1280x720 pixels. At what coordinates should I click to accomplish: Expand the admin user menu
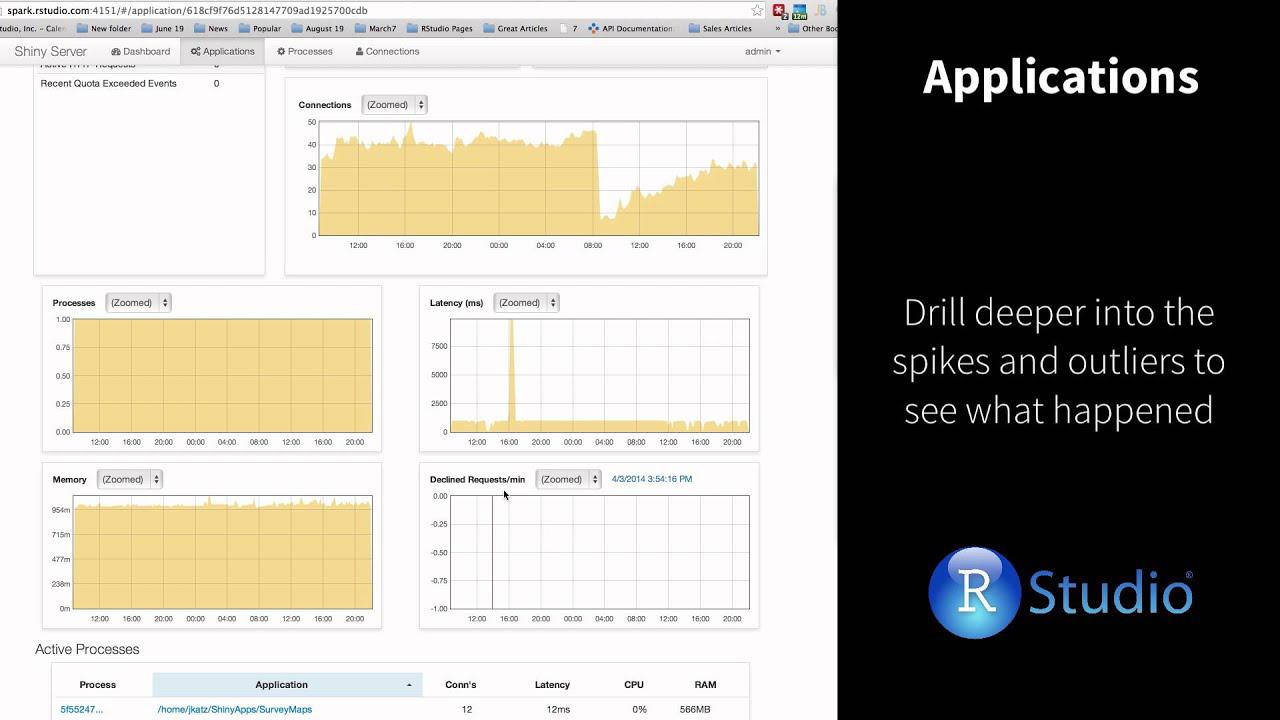762,51
